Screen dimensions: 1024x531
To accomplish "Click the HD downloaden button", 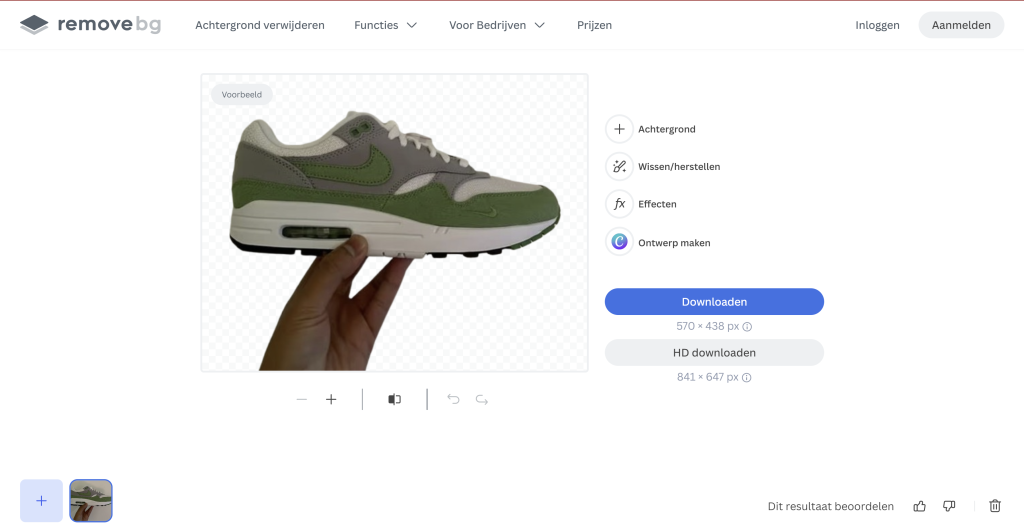I will tap(714, 353).
